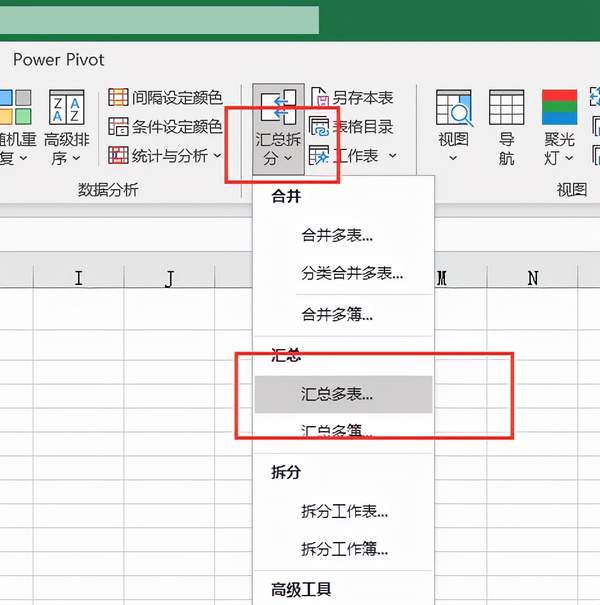
Task: Select 合并多簿... in the dropdown menu
Action: pos(337,315)
